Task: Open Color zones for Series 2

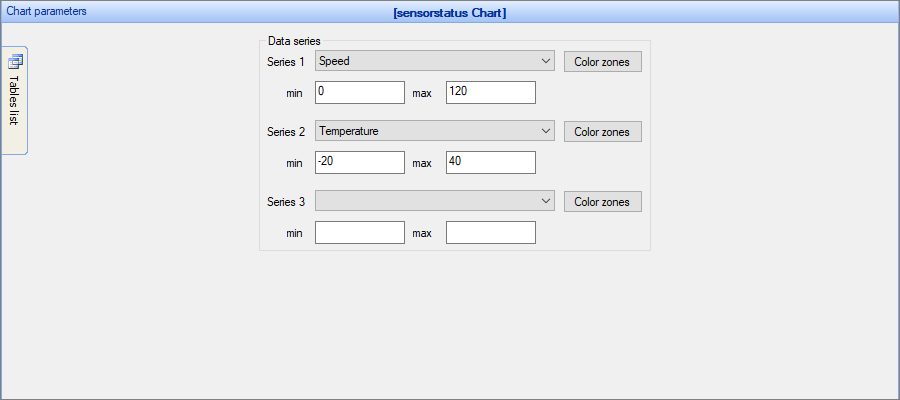Action: click(x=603, y=131)
